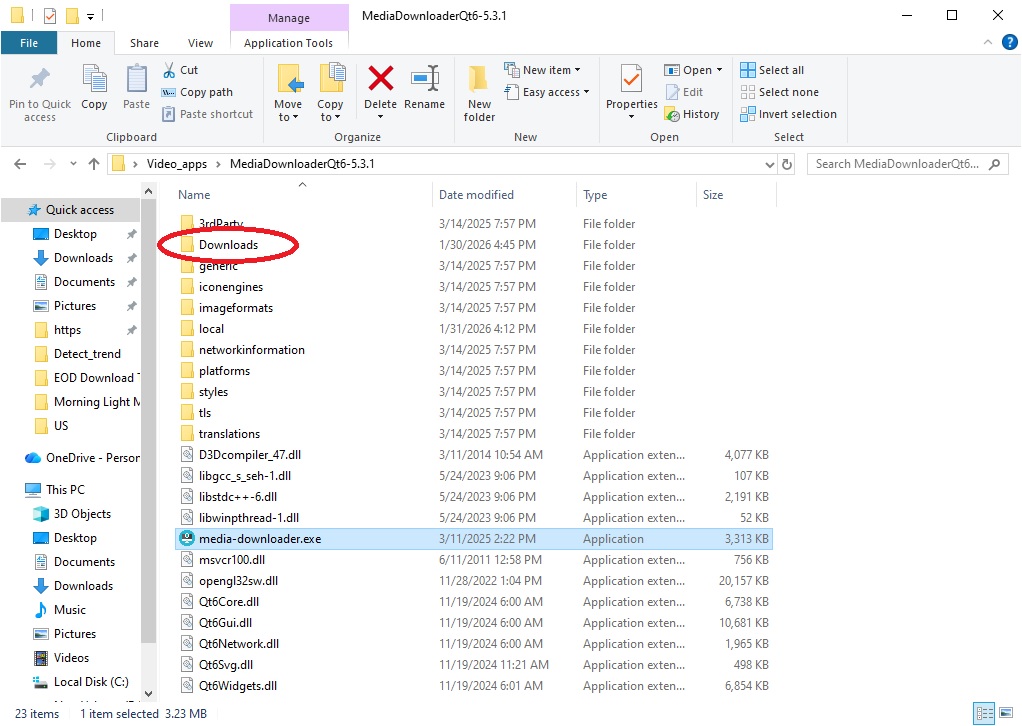Click Select none in the ribbon
Screen dimensions: 1022x726
pyautogui.click(x=780, y=93)
